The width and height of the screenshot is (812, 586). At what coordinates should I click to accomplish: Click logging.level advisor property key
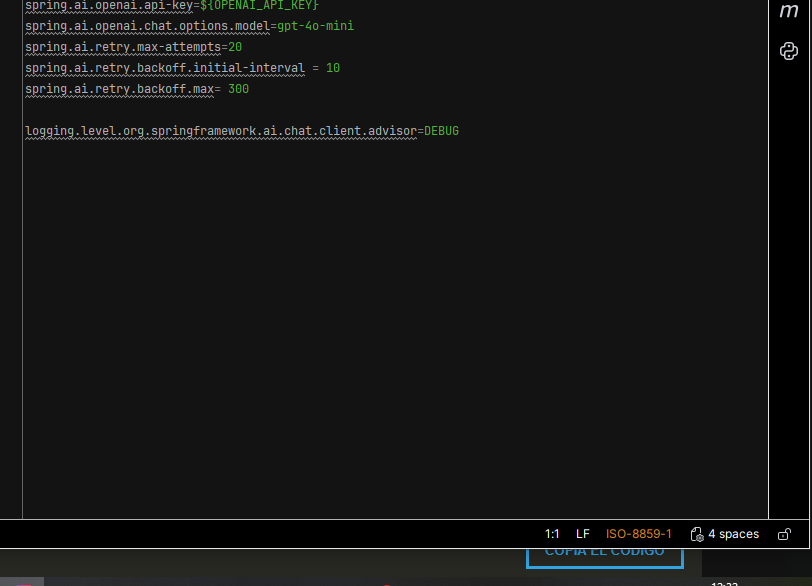221,131
